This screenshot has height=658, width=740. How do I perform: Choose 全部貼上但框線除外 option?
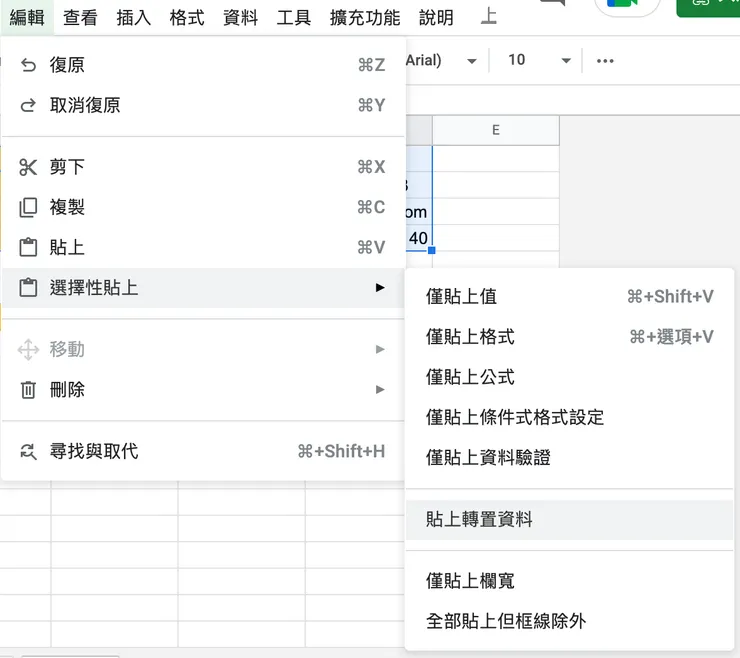(x=570, y=621)
